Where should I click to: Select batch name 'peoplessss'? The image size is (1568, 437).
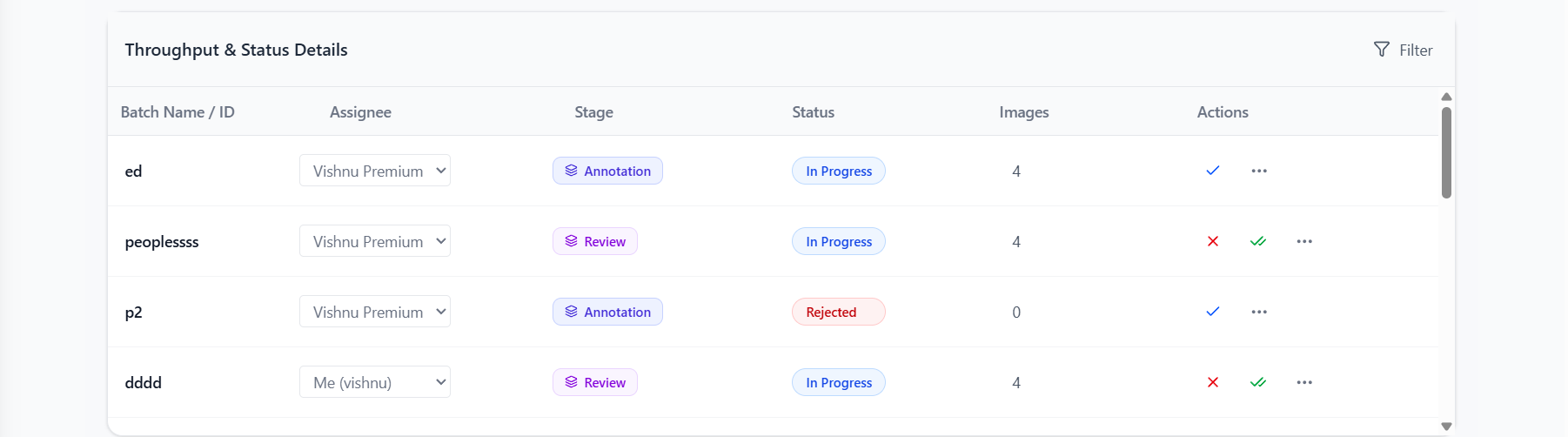[x=162, y=242]
